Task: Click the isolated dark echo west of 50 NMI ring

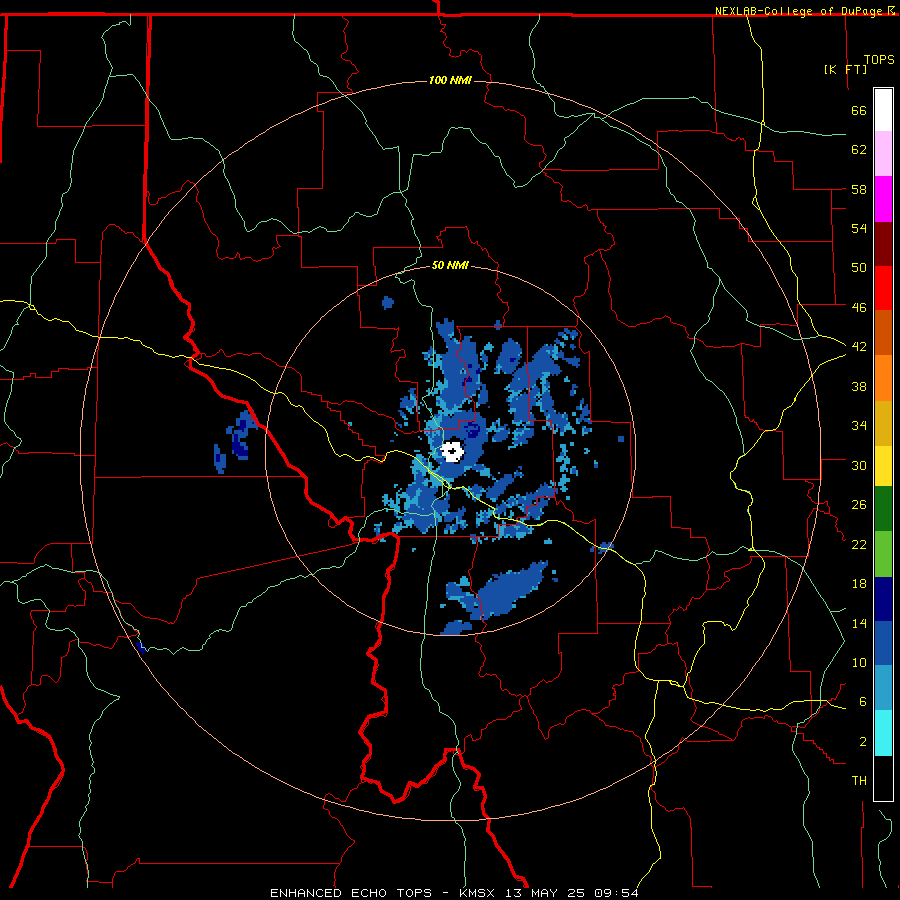Action: [241, 435]
